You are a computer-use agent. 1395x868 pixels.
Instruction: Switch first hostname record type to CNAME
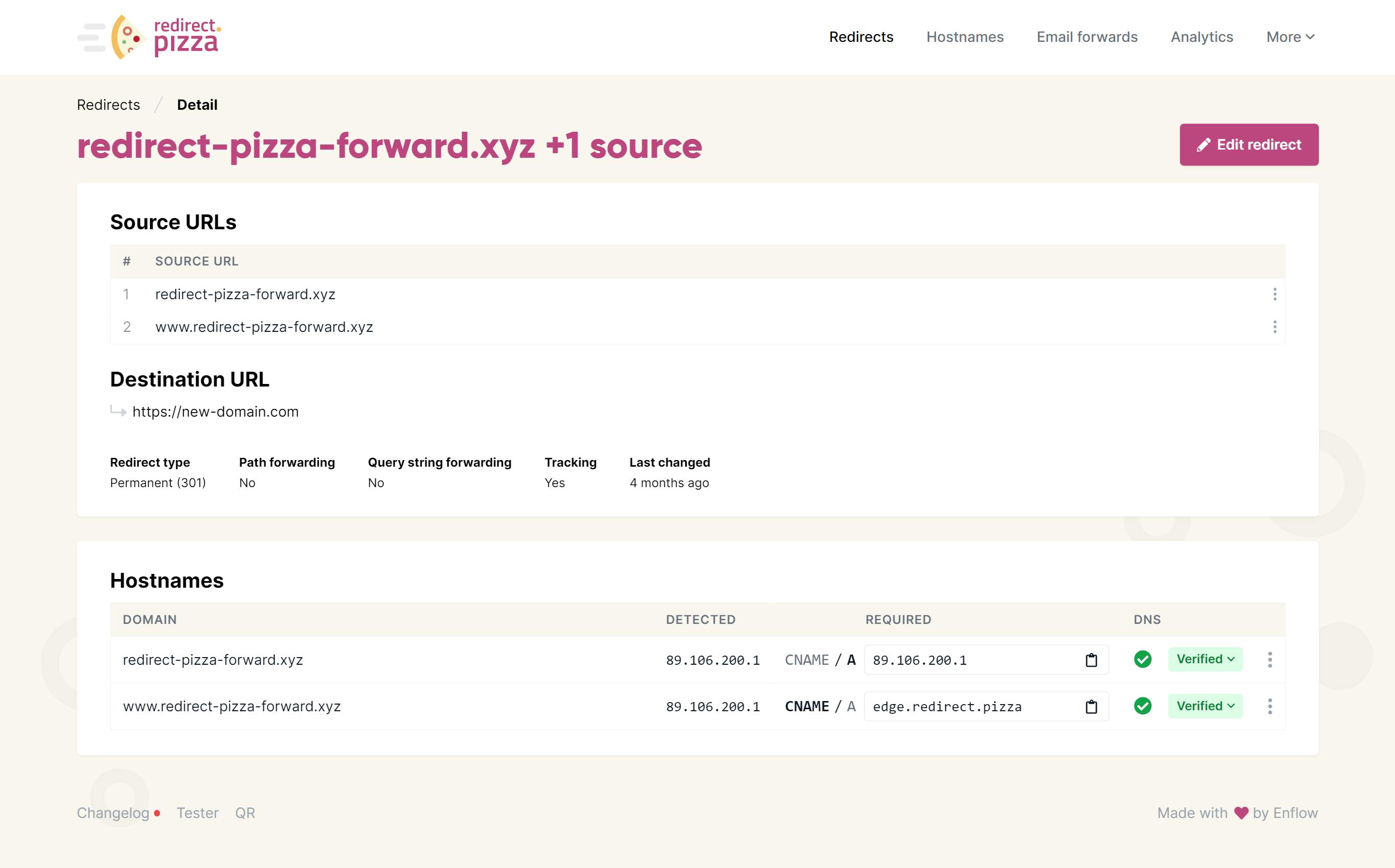(x=807, y=660)
